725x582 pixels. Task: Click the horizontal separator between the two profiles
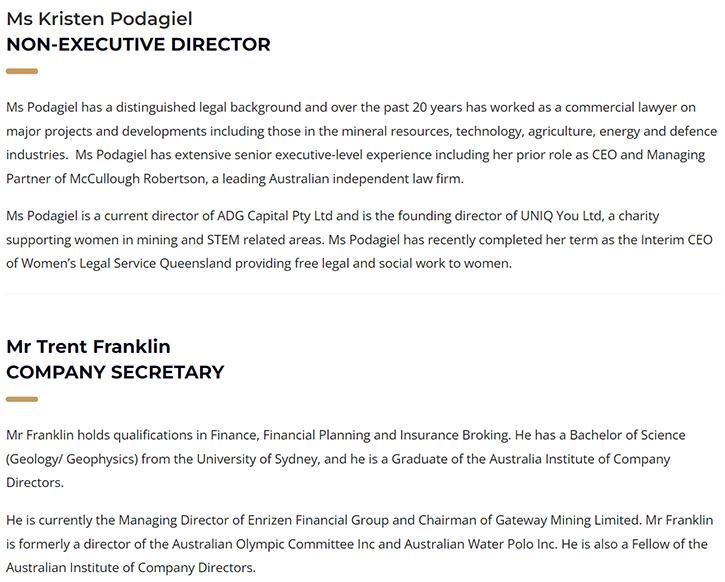[x=363, y=294]
